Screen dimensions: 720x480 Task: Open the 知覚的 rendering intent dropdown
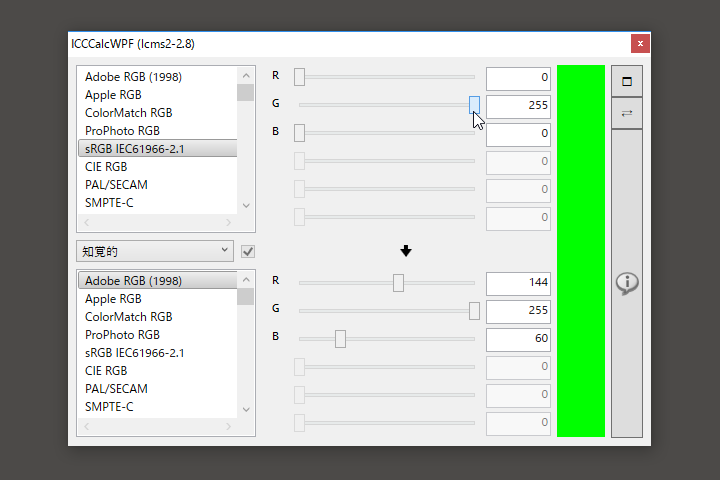(155, 251)
